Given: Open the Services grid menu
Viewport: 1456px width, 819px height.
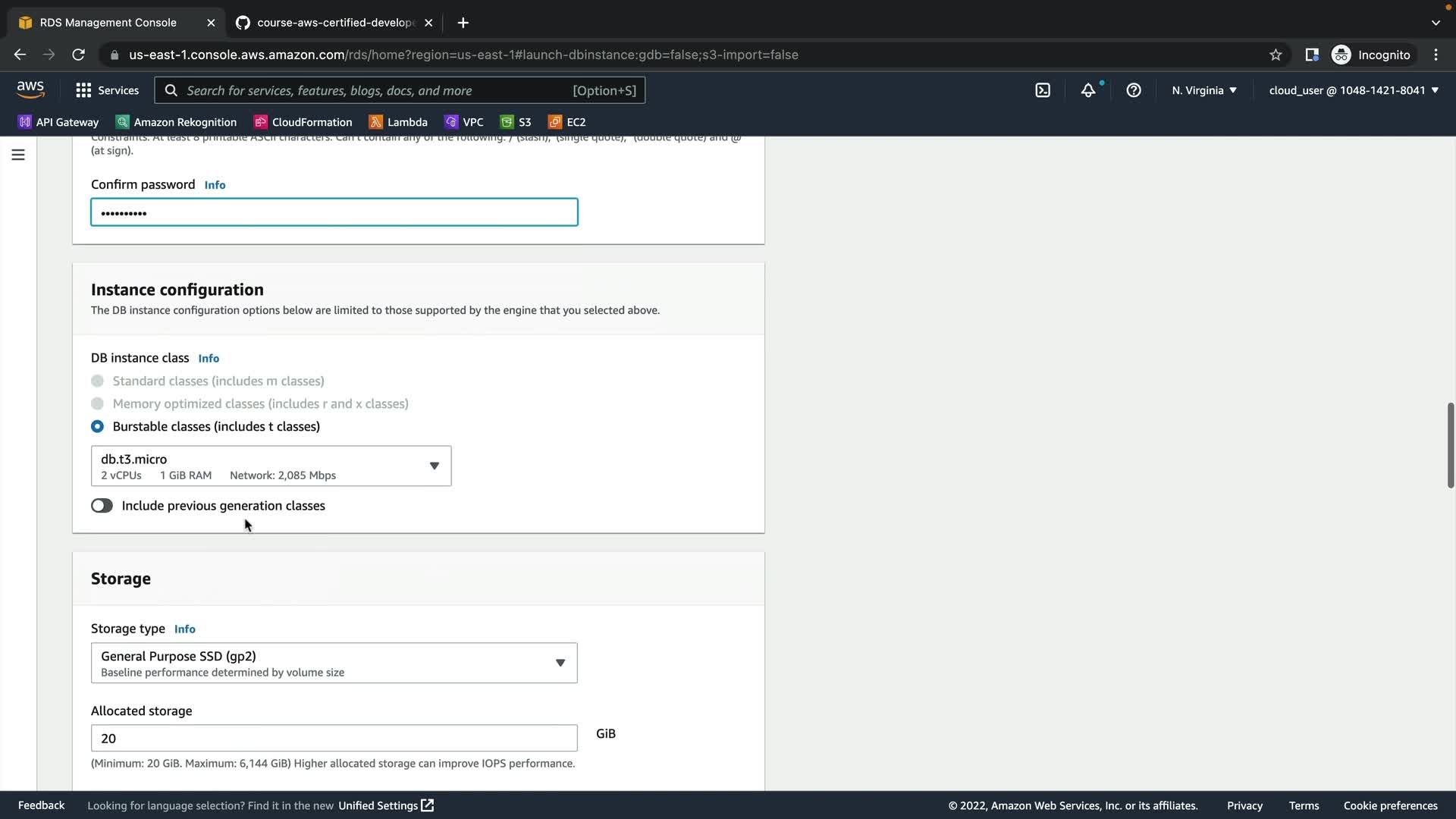Looking at the screenshot, I should pos(107,90).
